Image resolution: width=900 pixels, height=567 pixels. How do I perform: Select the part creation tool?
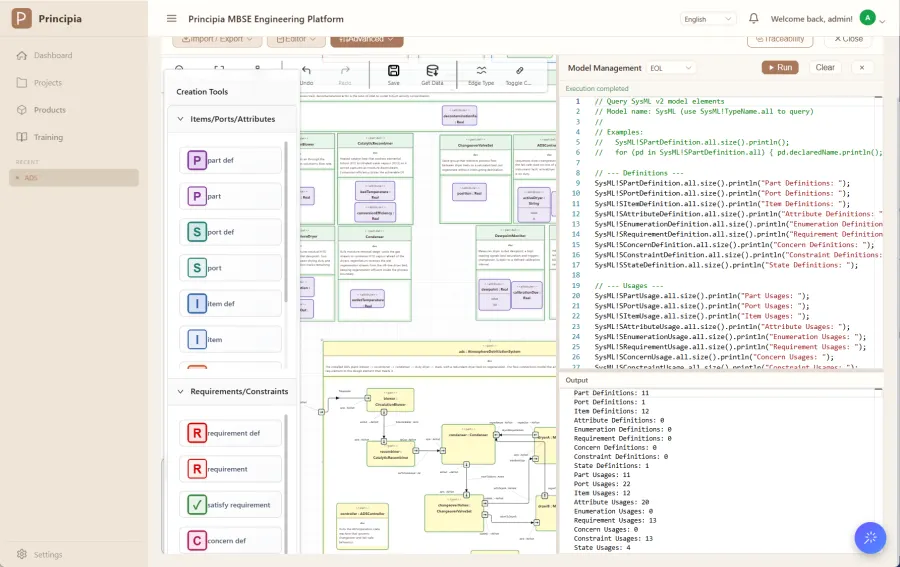click(x=230, y=196)
